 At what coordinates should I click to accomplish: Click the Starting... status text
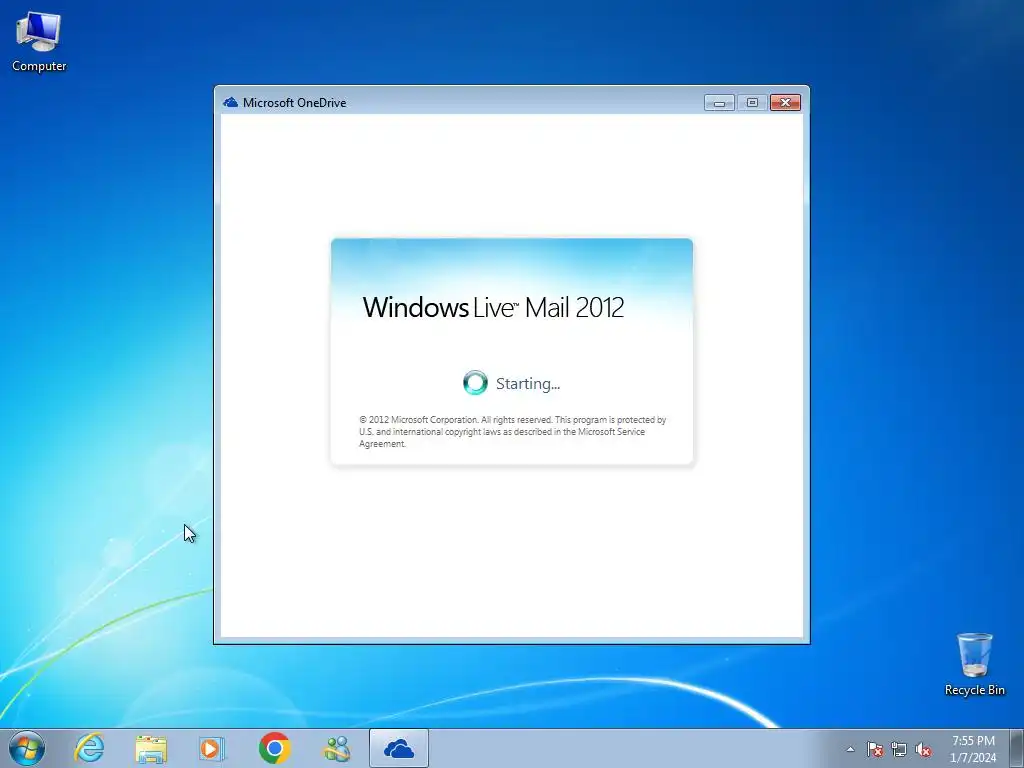click(x=528, y=383)
